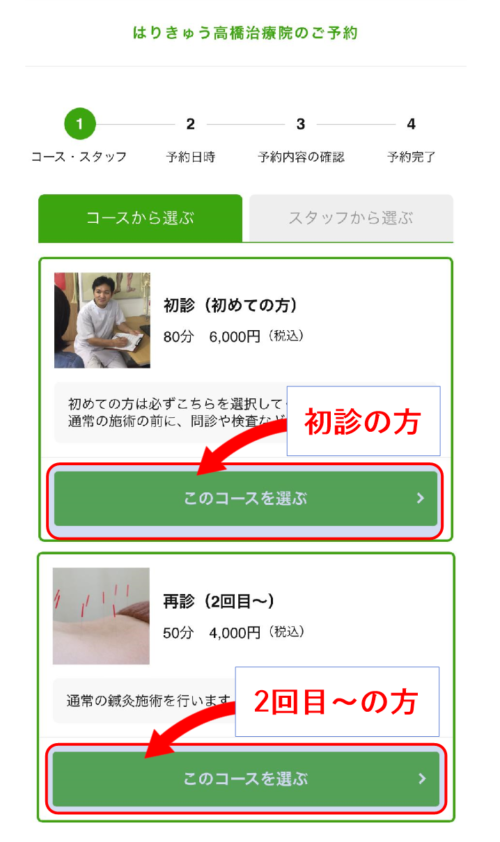This screenshot has height=842, width=500.
Task: Open the 初診 practitioner photo thumbnail
Action: coord(102,320)
